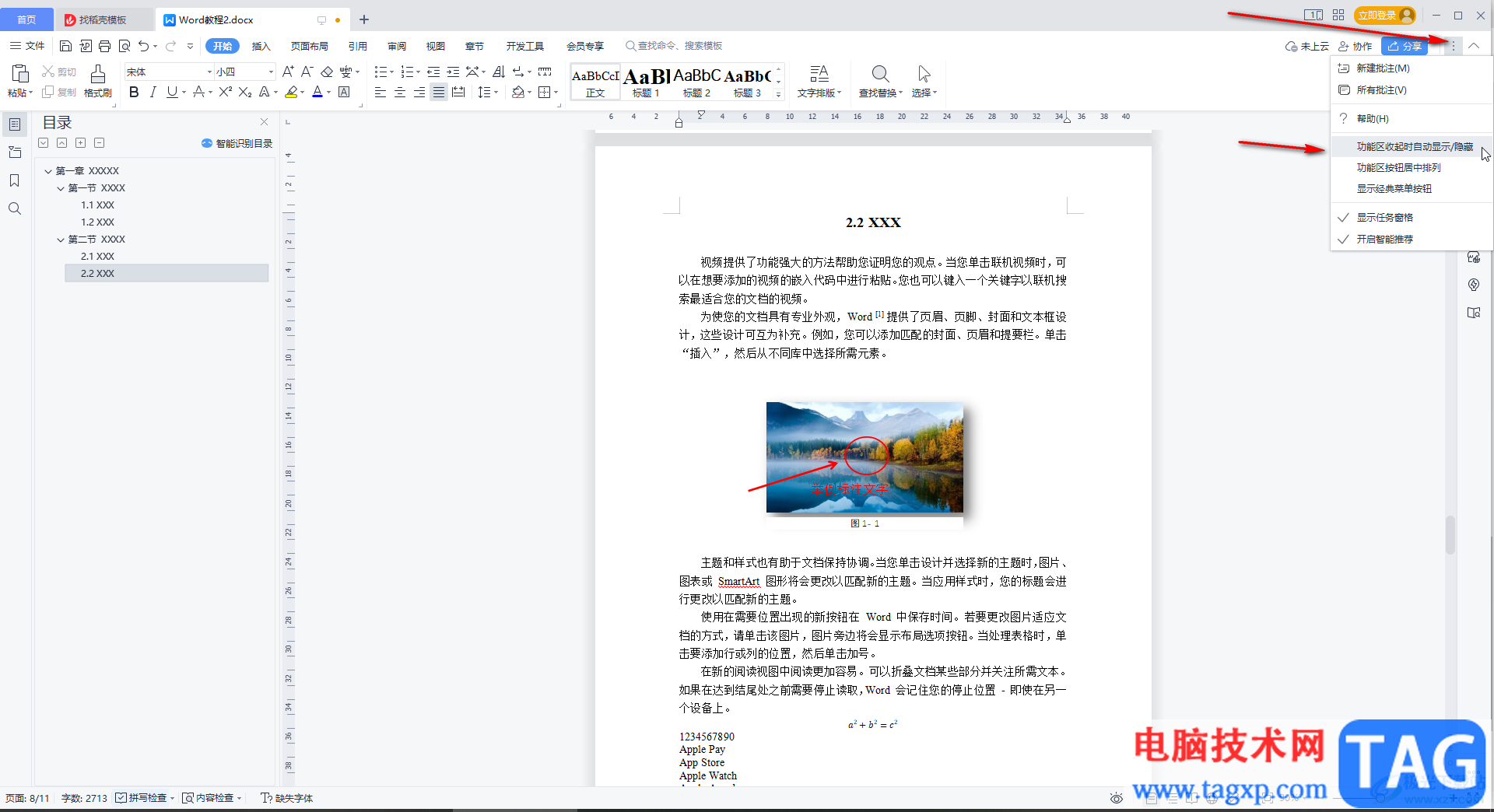Select 功能区收起时自动显示/隐藏 menu item
Screen dimensions: 1494x812
pyautogui.click(x=1411, y=147)
